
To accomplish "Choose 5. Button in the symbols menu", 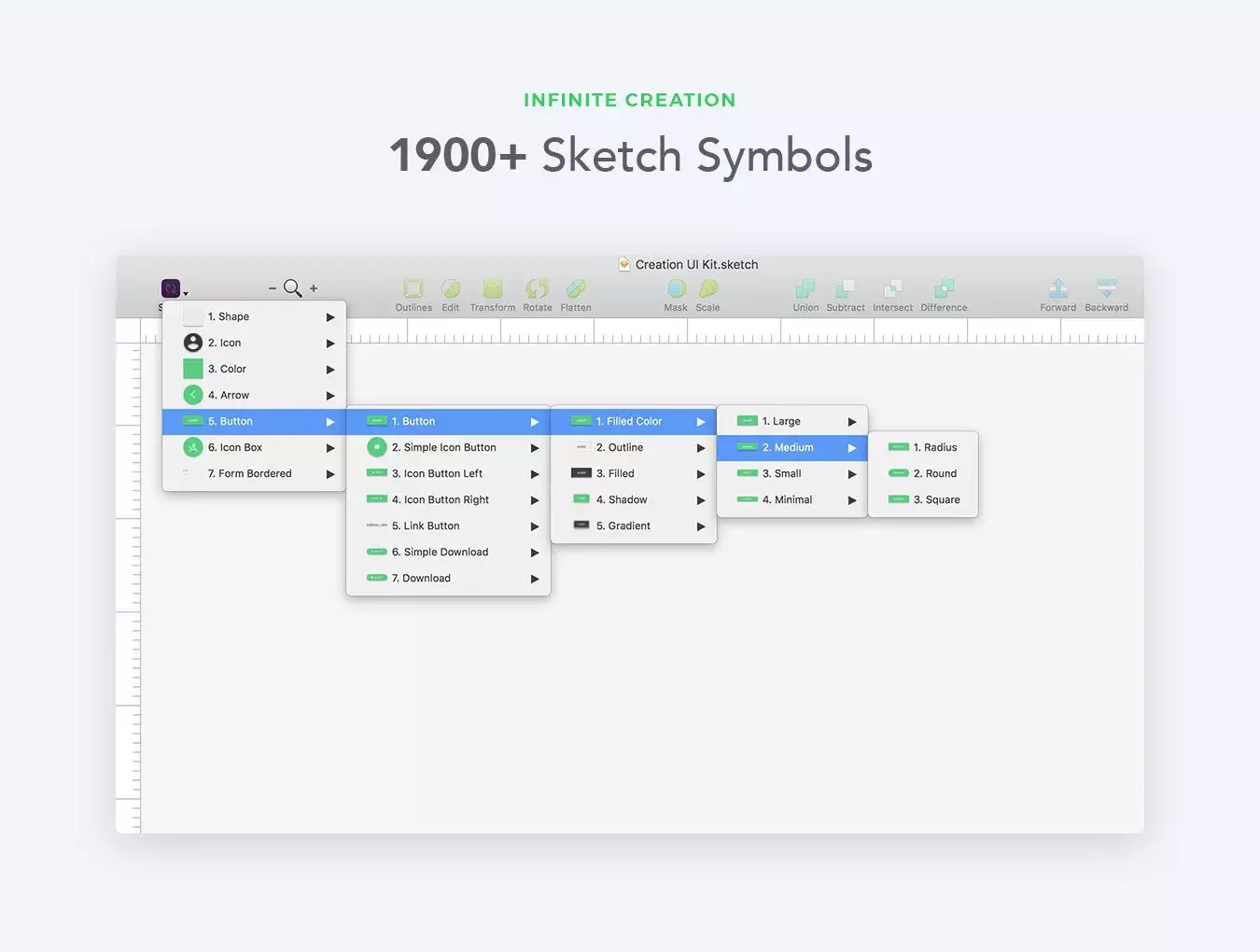I will point(254,421).
